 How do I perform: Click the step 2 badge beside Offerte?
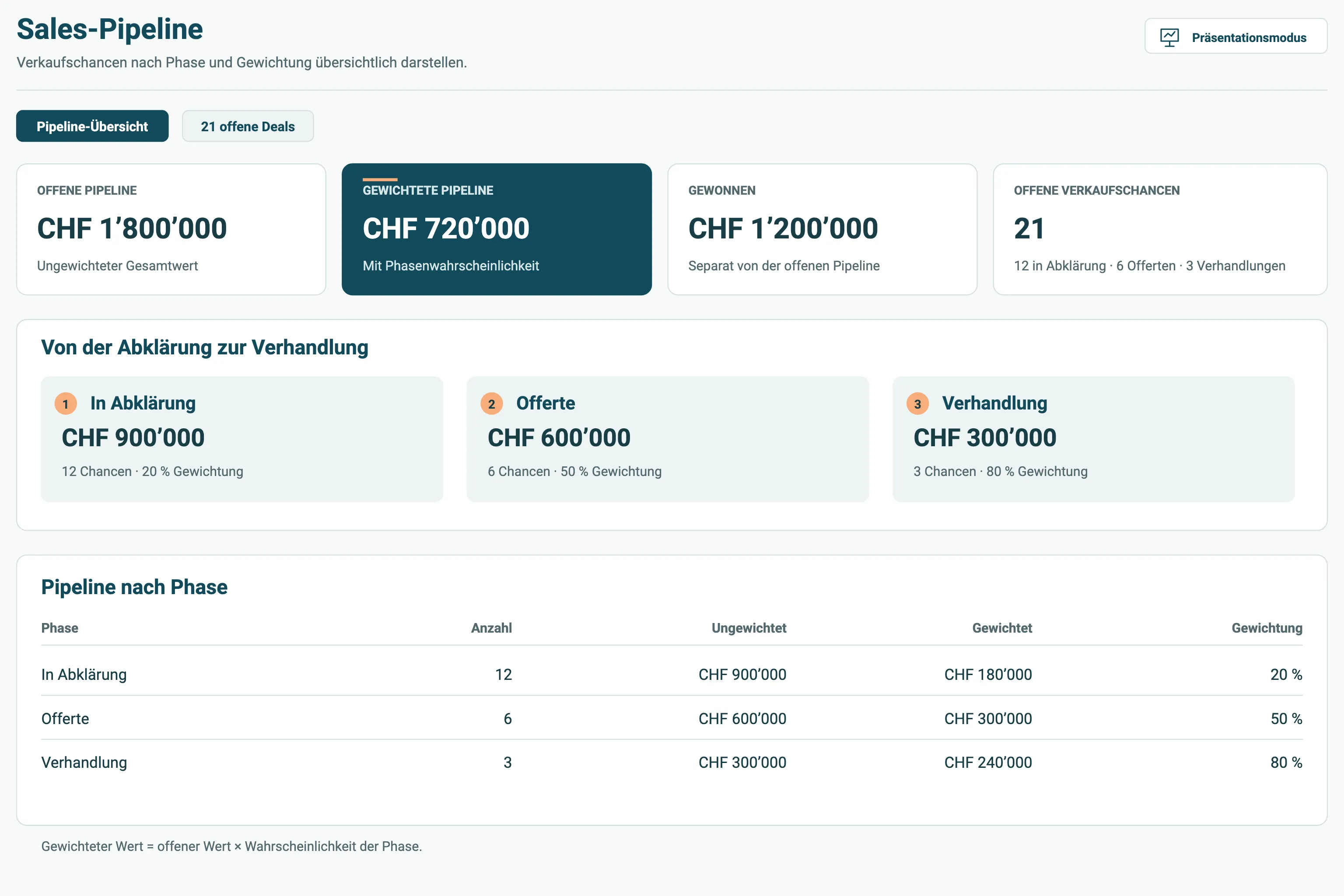[491, 403]
